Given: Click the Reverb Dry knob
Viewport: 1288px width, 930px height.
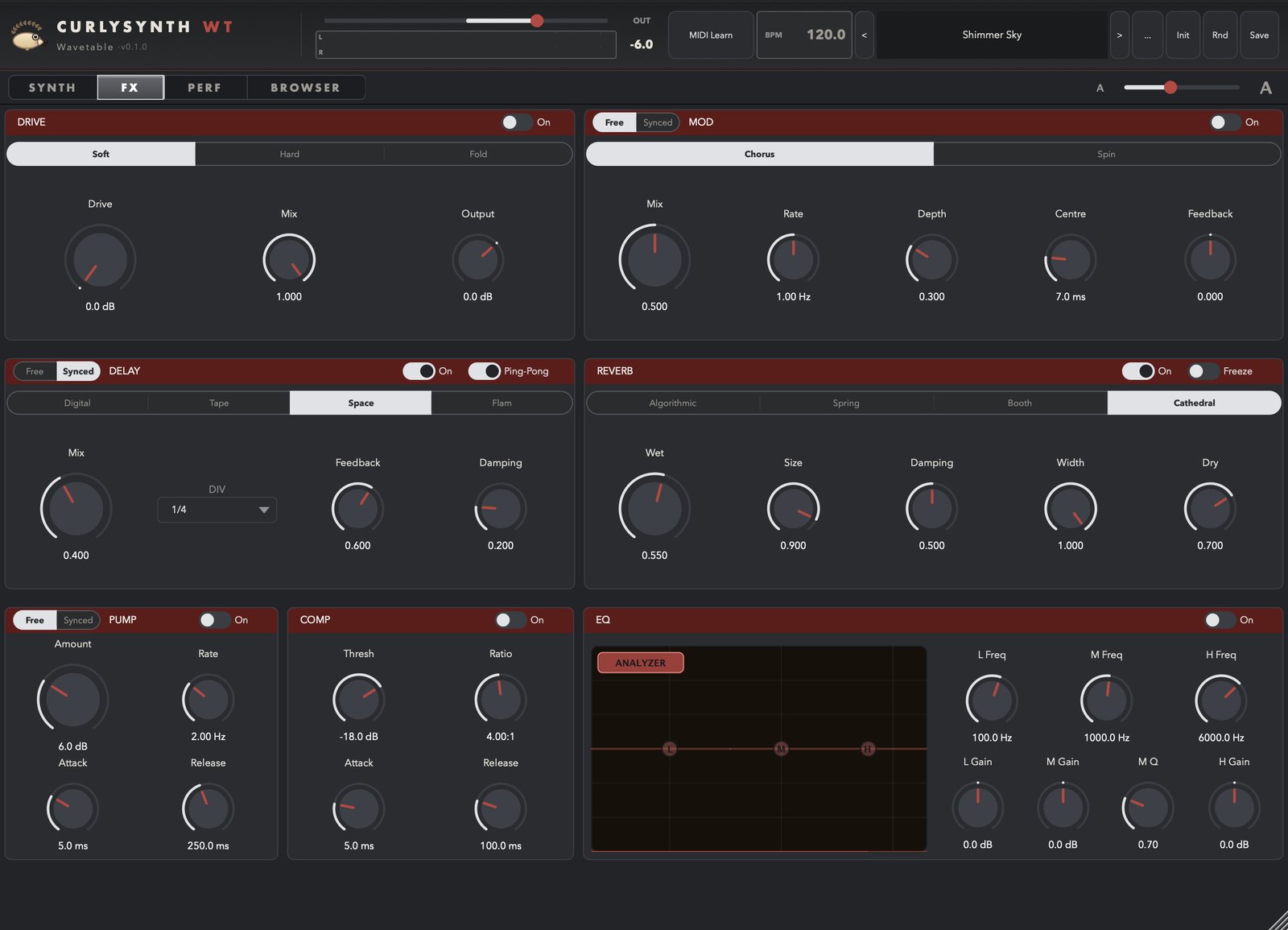Looking at the screenshot, I should tap(1210, 508).
